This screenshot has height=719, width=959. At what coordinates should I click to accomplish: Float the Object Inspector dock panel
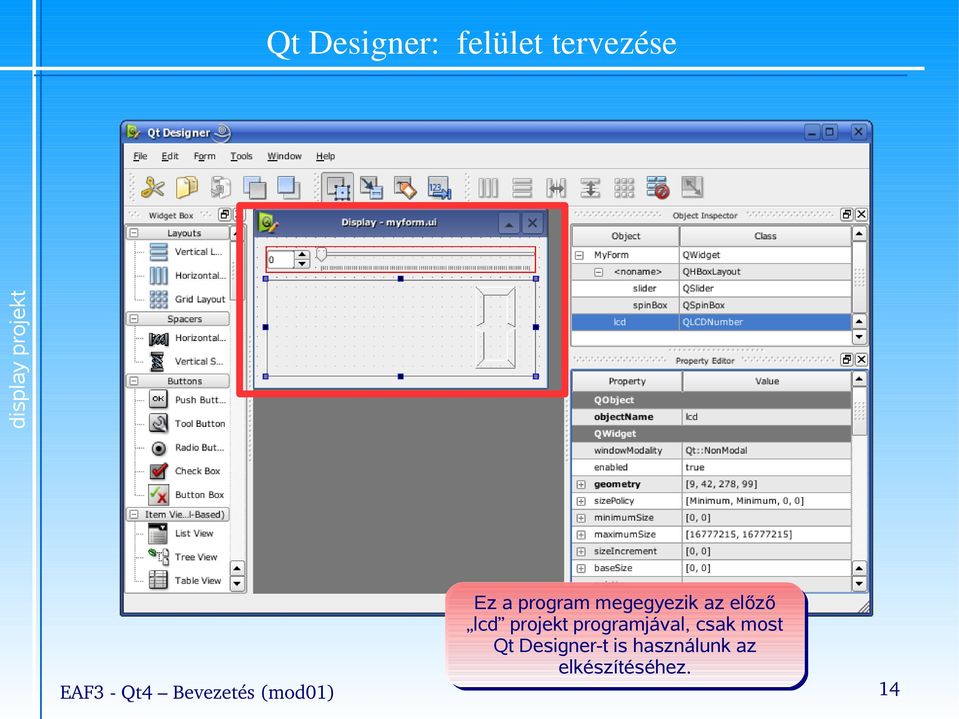click(x=846, y=214)
